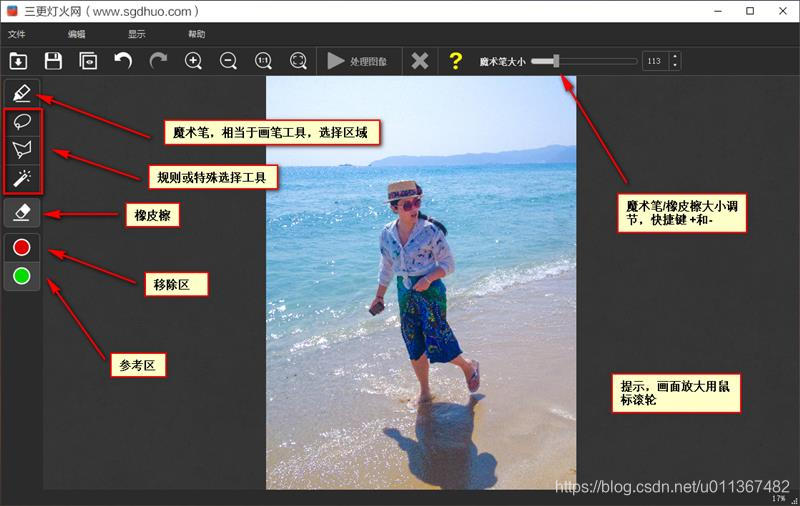Viewport: 800px width, 506px height.
Task: Zoom in with the magnifier plus icon
Action: (193, 61)
